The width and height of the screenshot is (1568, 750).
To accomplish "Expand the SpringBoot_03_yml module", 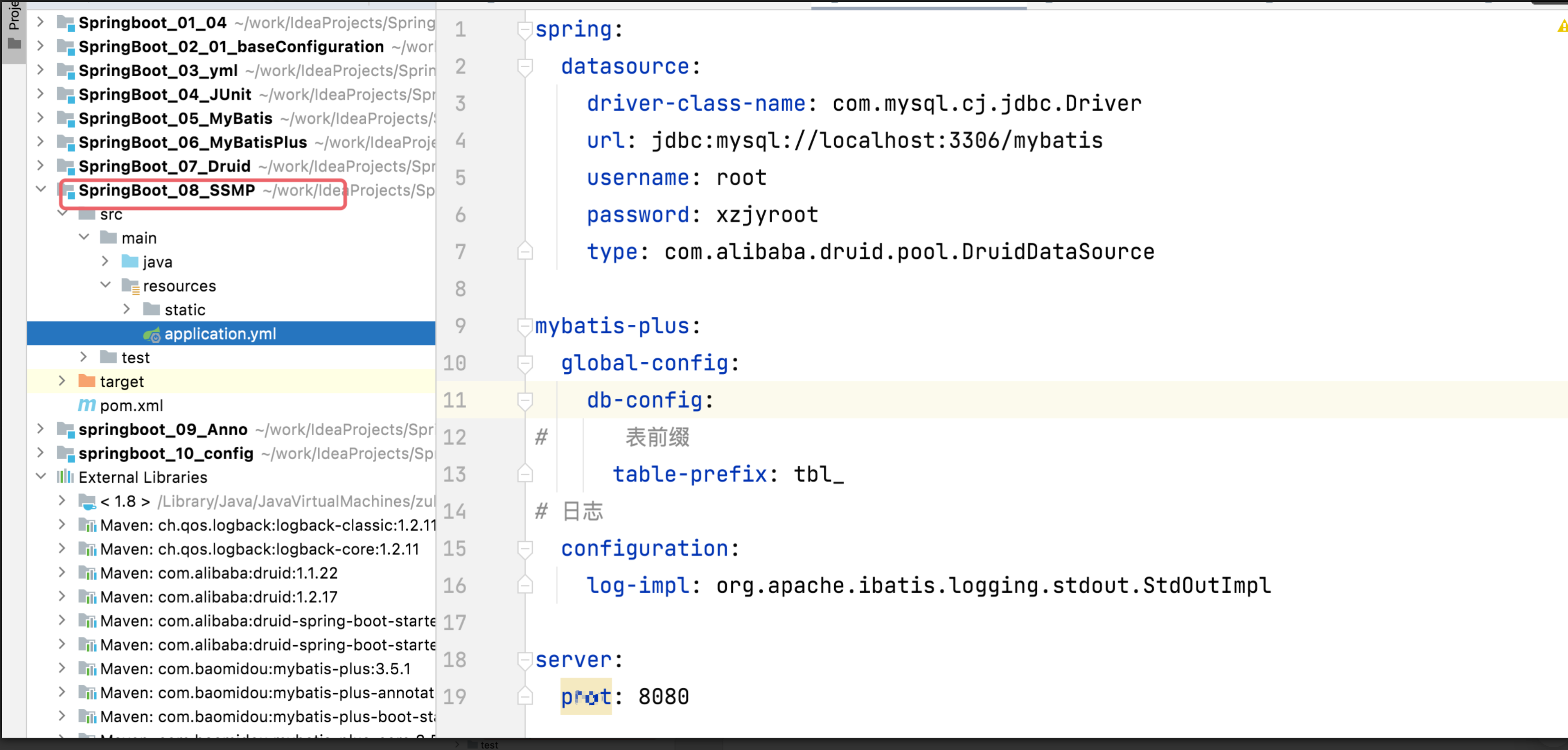I will click(x=40, y=70).
